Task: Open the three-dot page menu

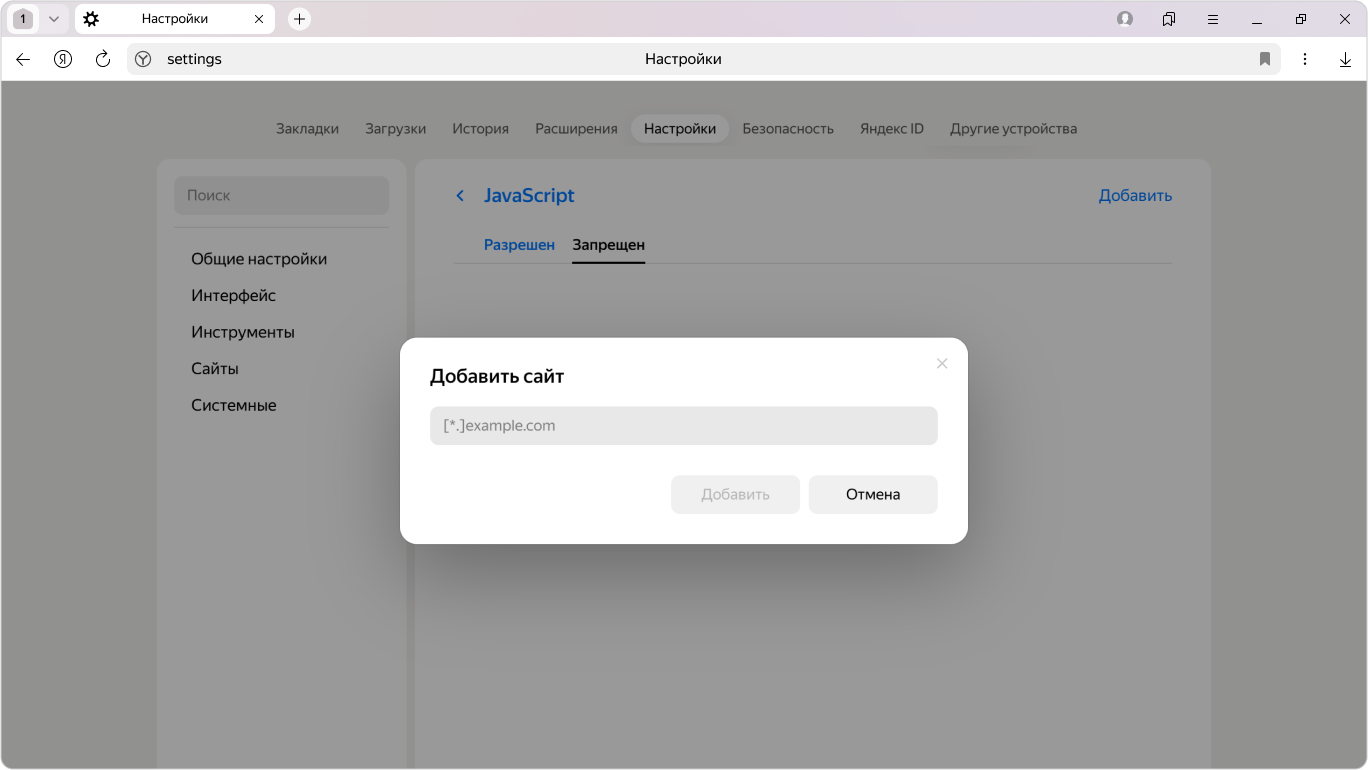Action: (1305, 59)
